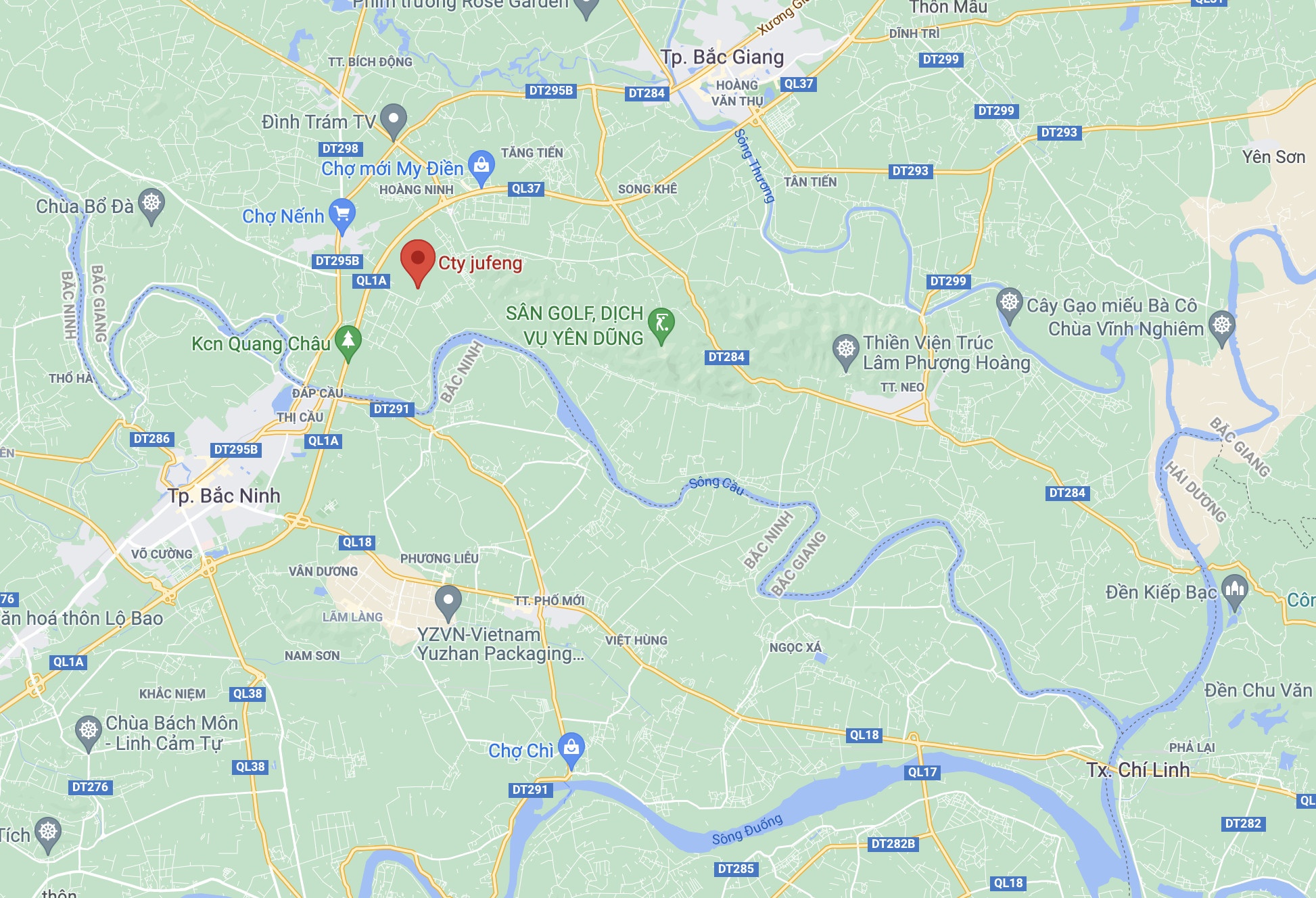The width and height of the screenshot is (1316, 898).
Task: Click the Sông Đuống river label
Action: click(x=747, y=830)
